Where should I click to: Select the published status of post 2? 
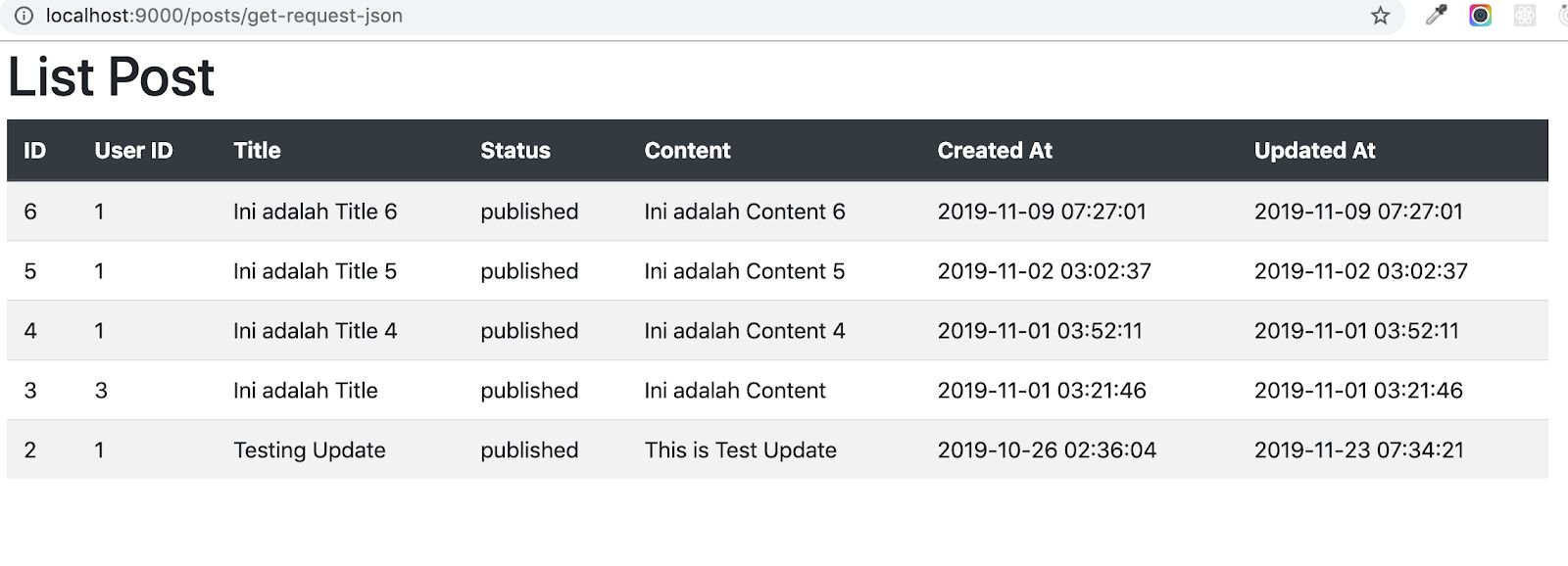(528, 449)
